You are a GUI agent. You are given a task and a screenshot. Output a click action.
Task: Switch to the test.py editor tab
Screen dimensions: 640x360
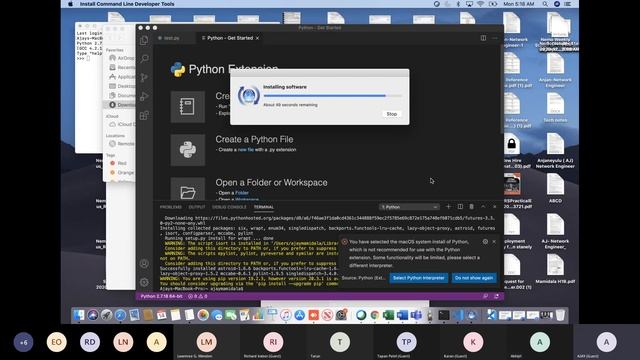coord(171,38)
